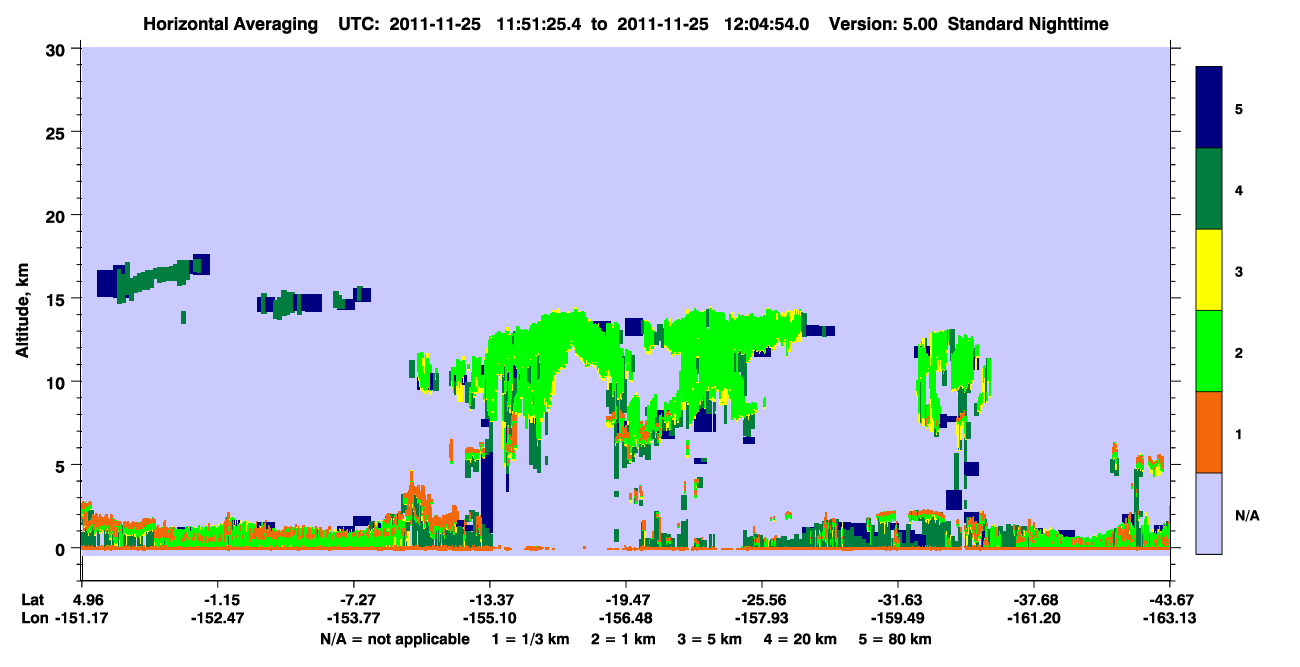Click the longitude value -163.13

(1170, 619)
